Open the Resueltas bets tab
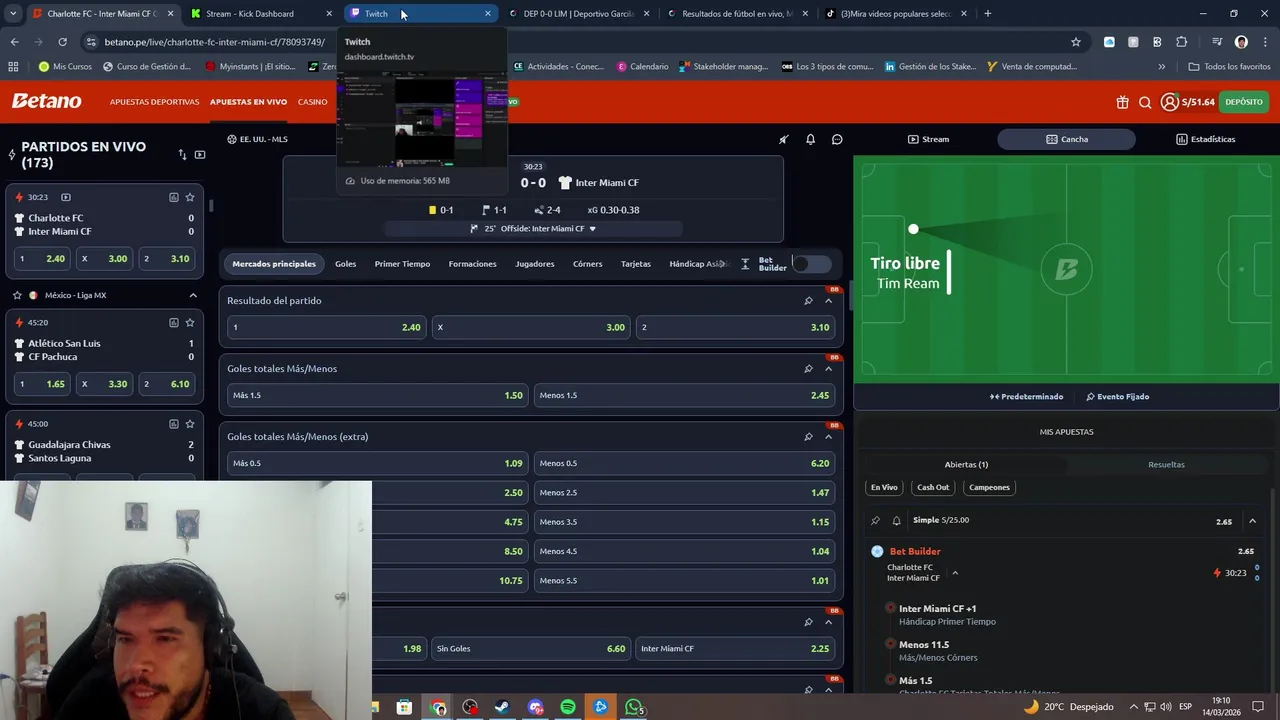 (1166, 464)
